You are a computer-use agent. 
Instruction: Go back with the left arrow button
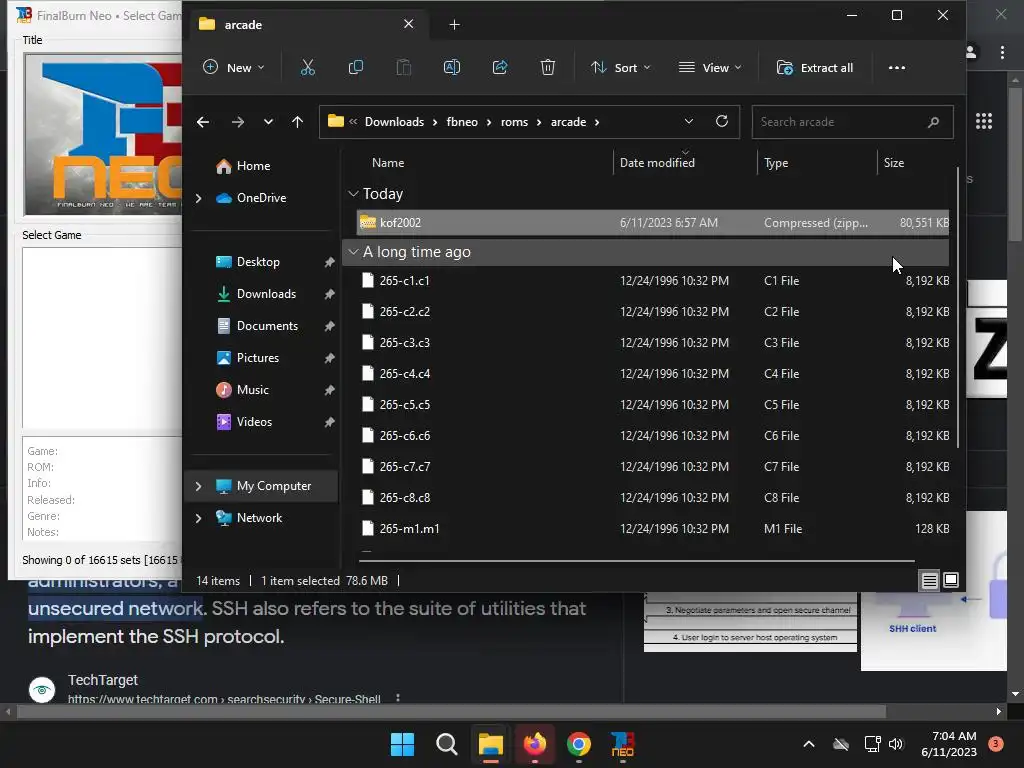pyautogui.click(x=203, y=122)
